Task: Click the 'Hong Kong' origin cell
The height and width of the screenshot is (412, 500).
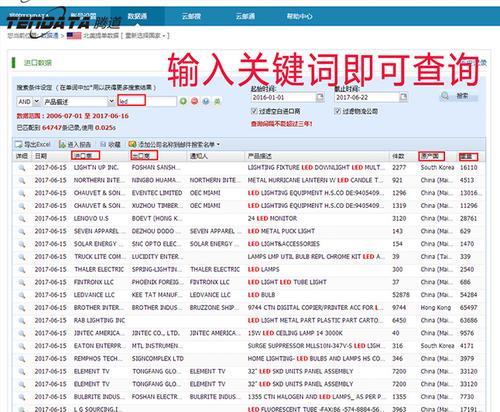Action: 436,308
